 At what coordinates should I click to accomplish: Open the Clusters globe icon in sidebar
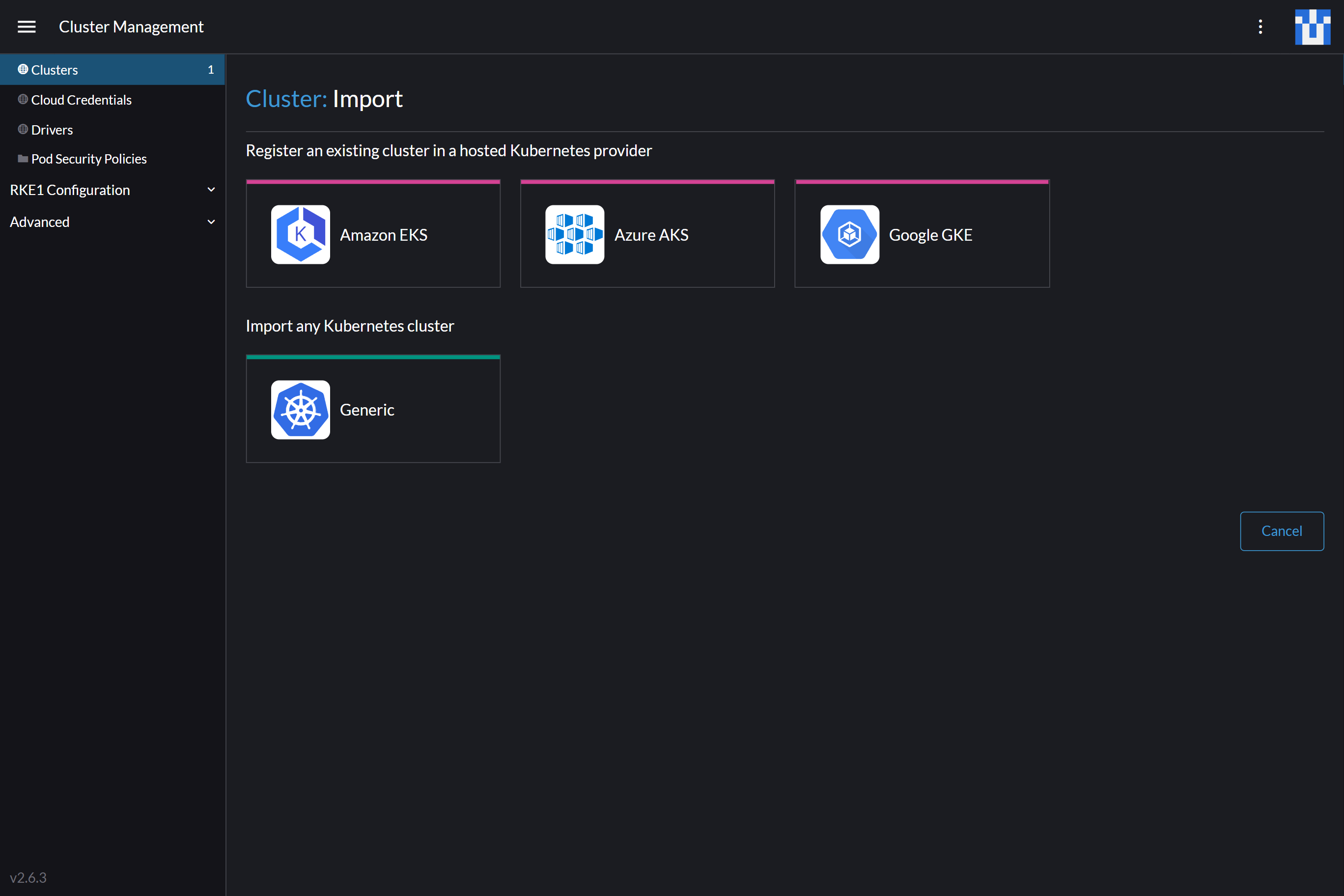pos(23,69)
